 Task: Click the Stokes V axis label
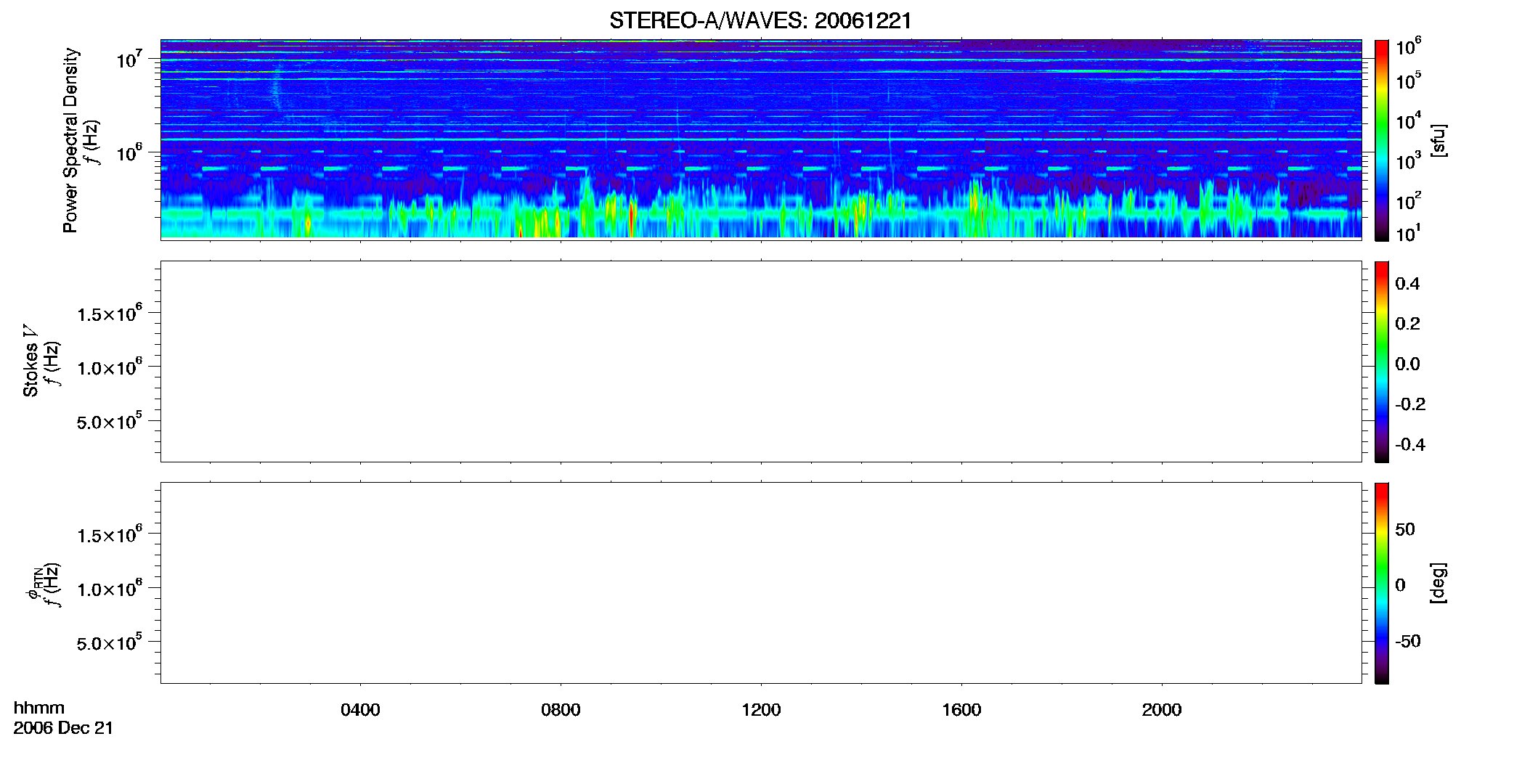[30, 361]
